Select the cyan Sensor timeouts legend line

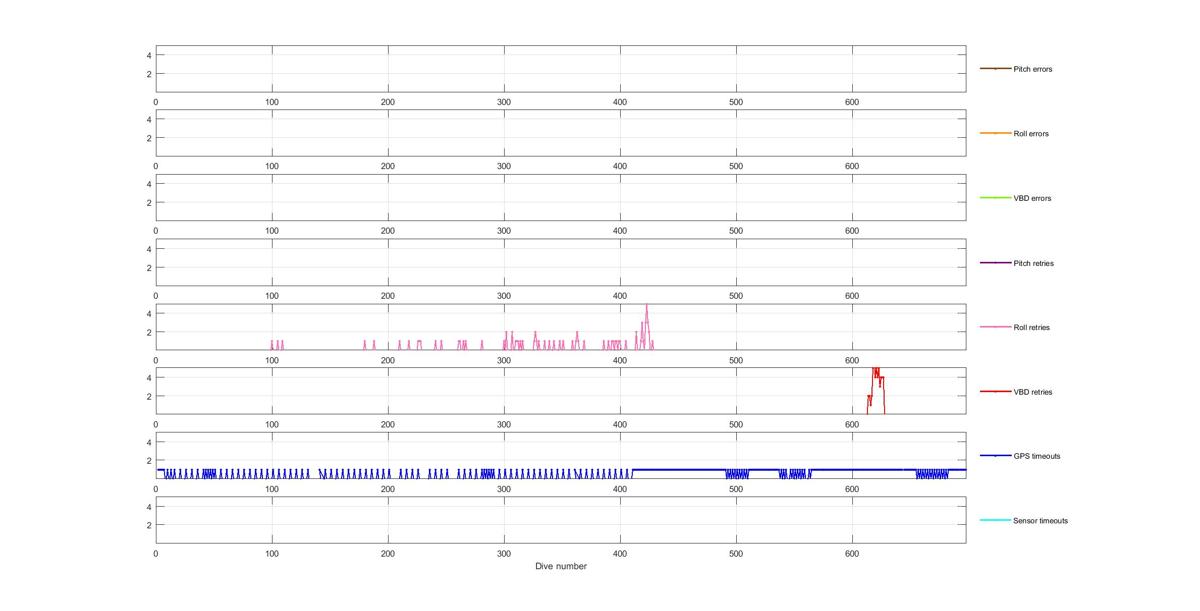[995, 520]
